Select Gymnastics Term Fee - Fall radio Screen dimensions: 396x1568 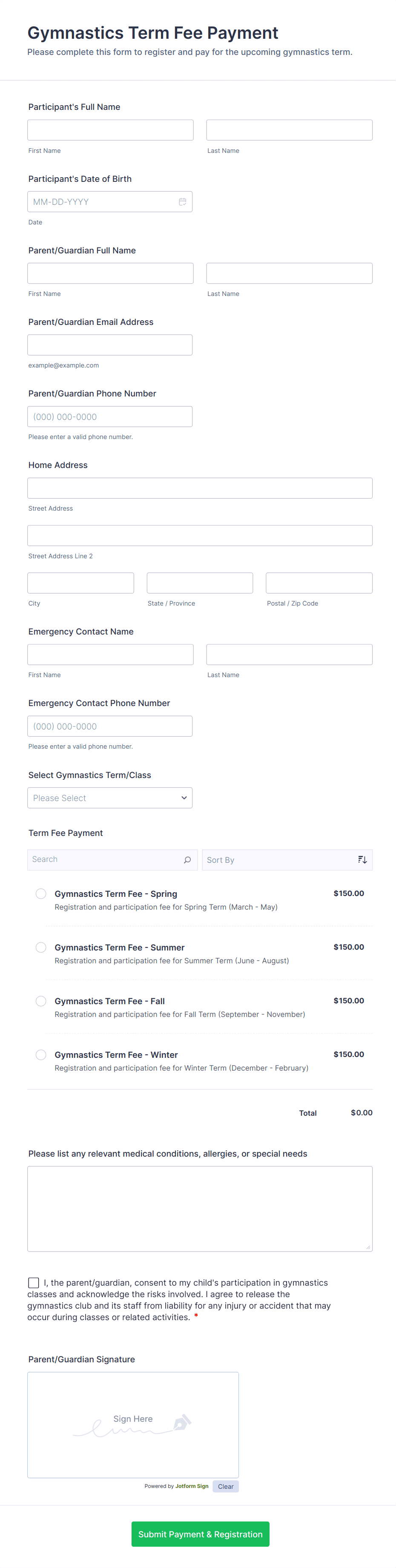pyautogui.click(x=41, y=1001)
